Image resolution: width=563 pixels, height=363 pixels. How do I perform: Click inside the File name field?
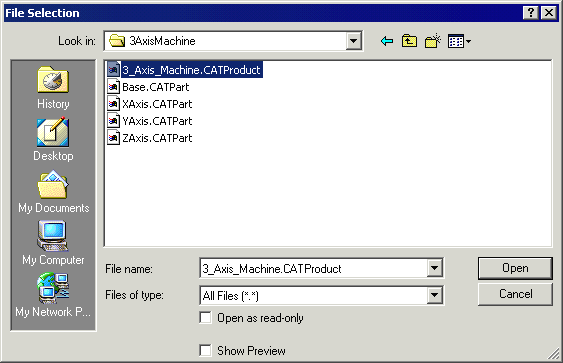(x=313, y=268)
